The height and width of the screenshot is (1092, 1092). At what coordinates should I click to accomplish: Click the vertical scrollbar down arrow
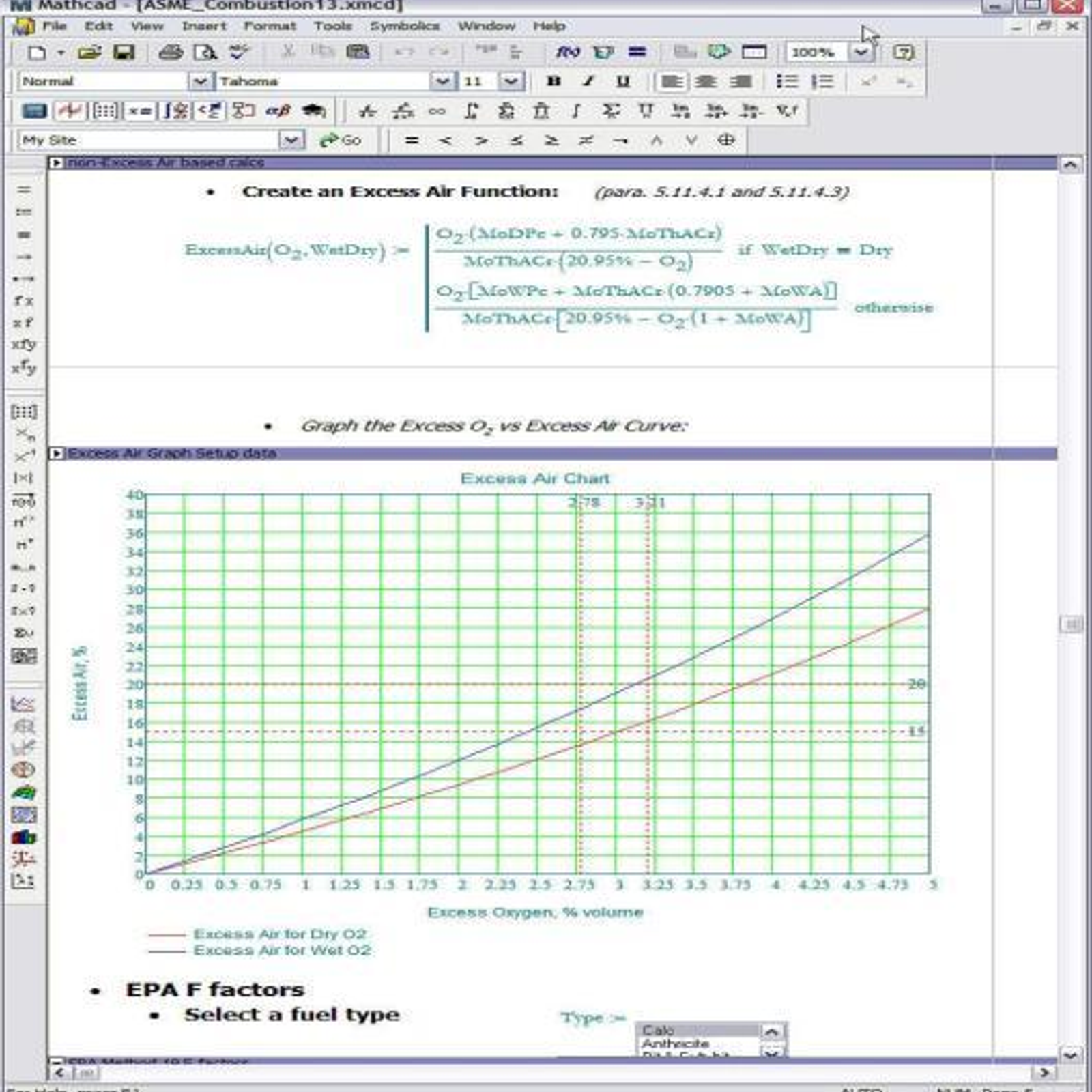[x=1070, y=1055]
